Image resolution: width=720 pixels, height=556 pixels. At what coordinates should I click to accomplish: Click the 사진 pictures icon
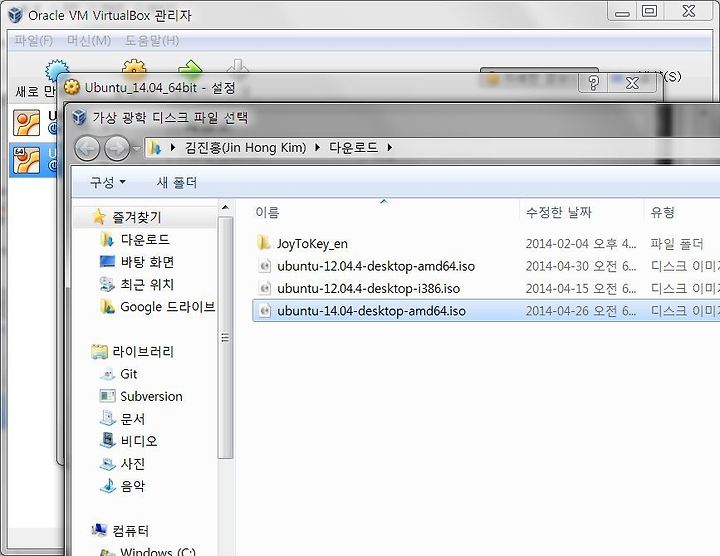pyautogui.click(x=107, y=464)
